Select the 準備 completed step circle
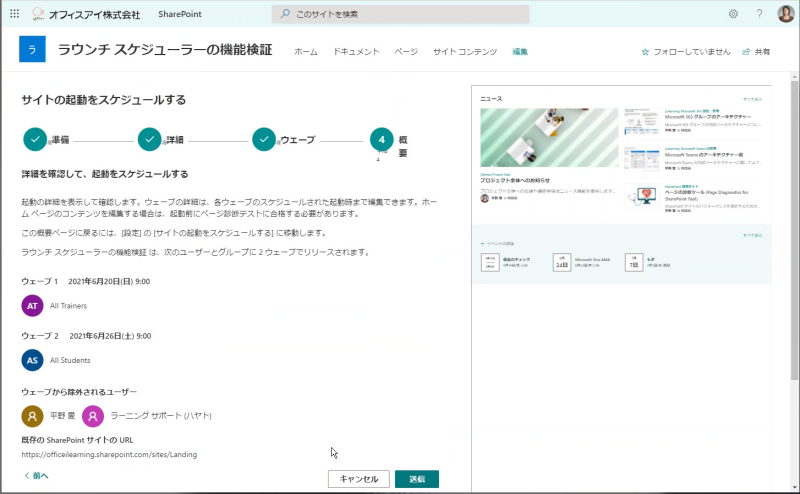The width and height of the screenshot is (800, 494). (x=35, y=139)
